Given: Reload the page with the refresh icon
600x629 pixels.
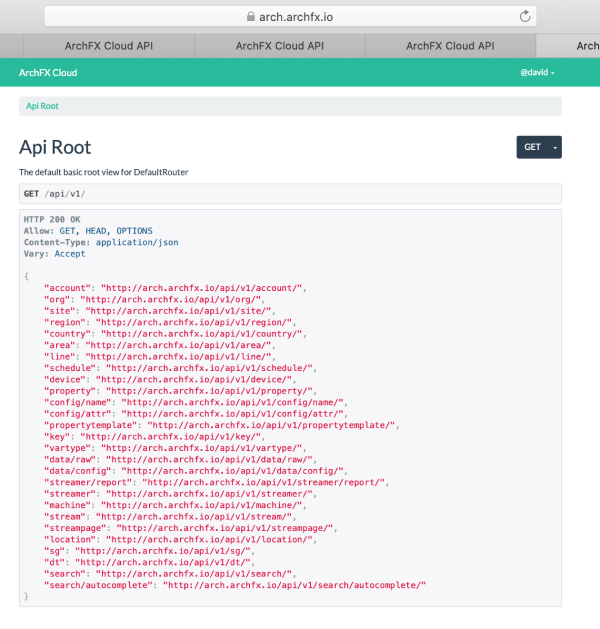Looking at the screenshot, I should click(x=525, y=16).
